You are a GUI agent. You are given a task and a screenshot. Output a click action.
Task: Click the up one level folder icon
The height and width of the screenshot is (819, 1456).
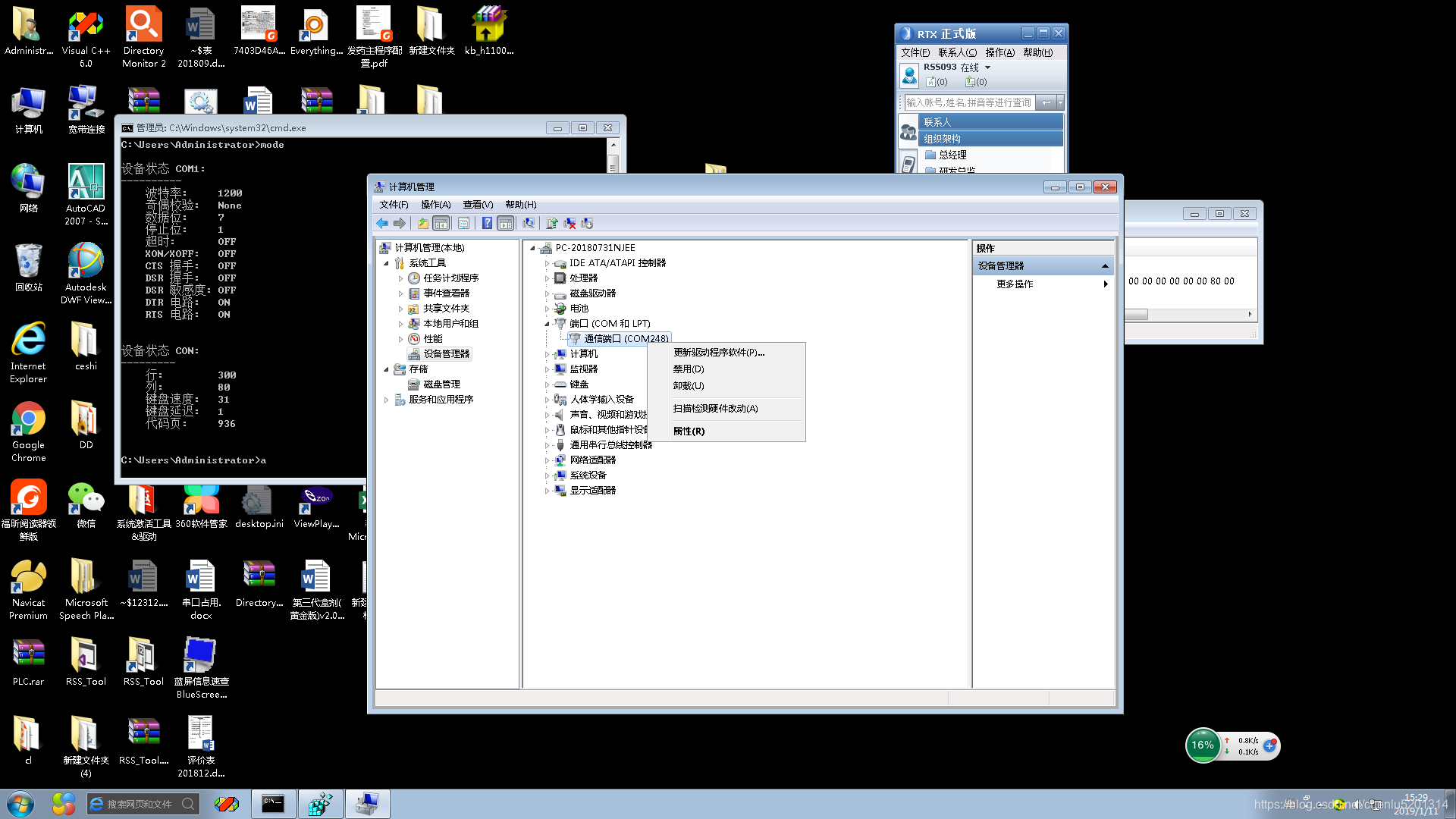point(423,223)
